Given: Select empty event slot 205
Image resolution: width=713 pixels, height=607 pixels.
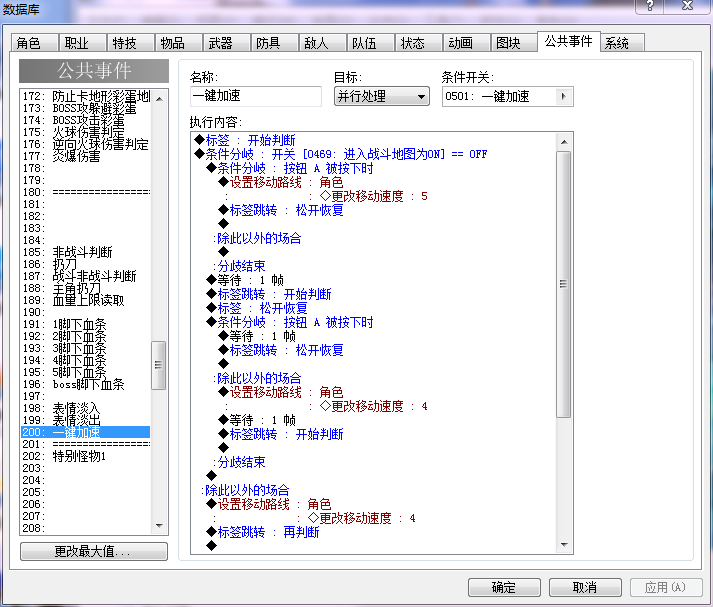Looking at the screenshot, I should click(x=86, y=492).
